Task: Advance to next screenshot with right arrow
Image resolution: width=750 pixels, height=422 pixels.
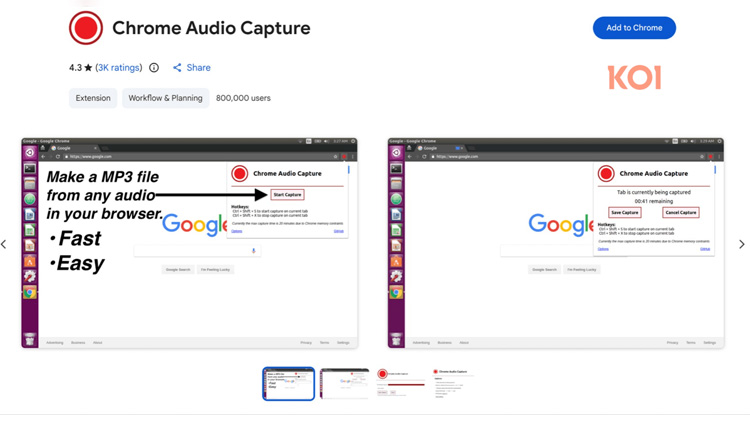Action: pos(741,244)
